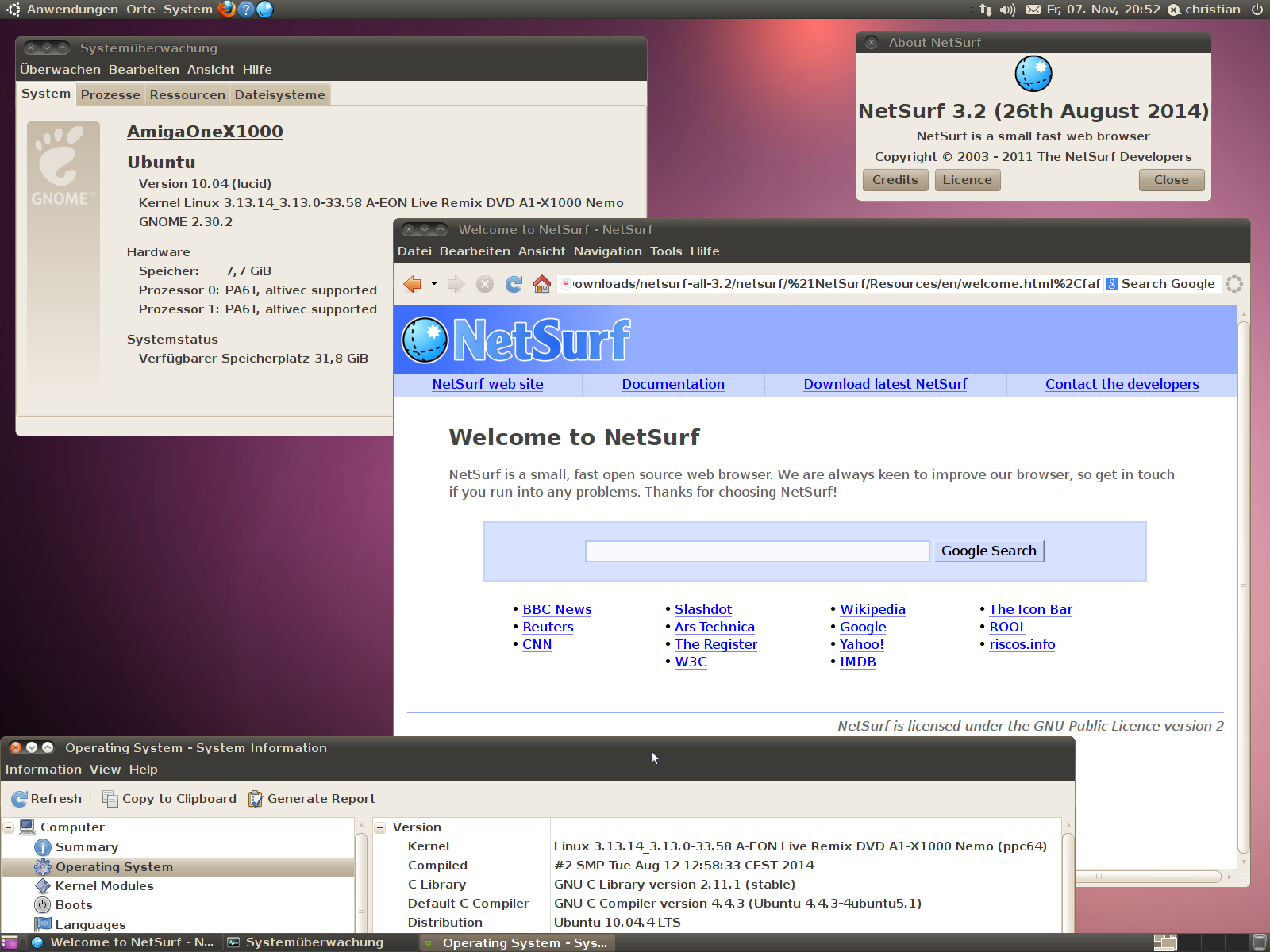
Task: Click the Credits button in About NetSurf
Action: coord(895,180)
